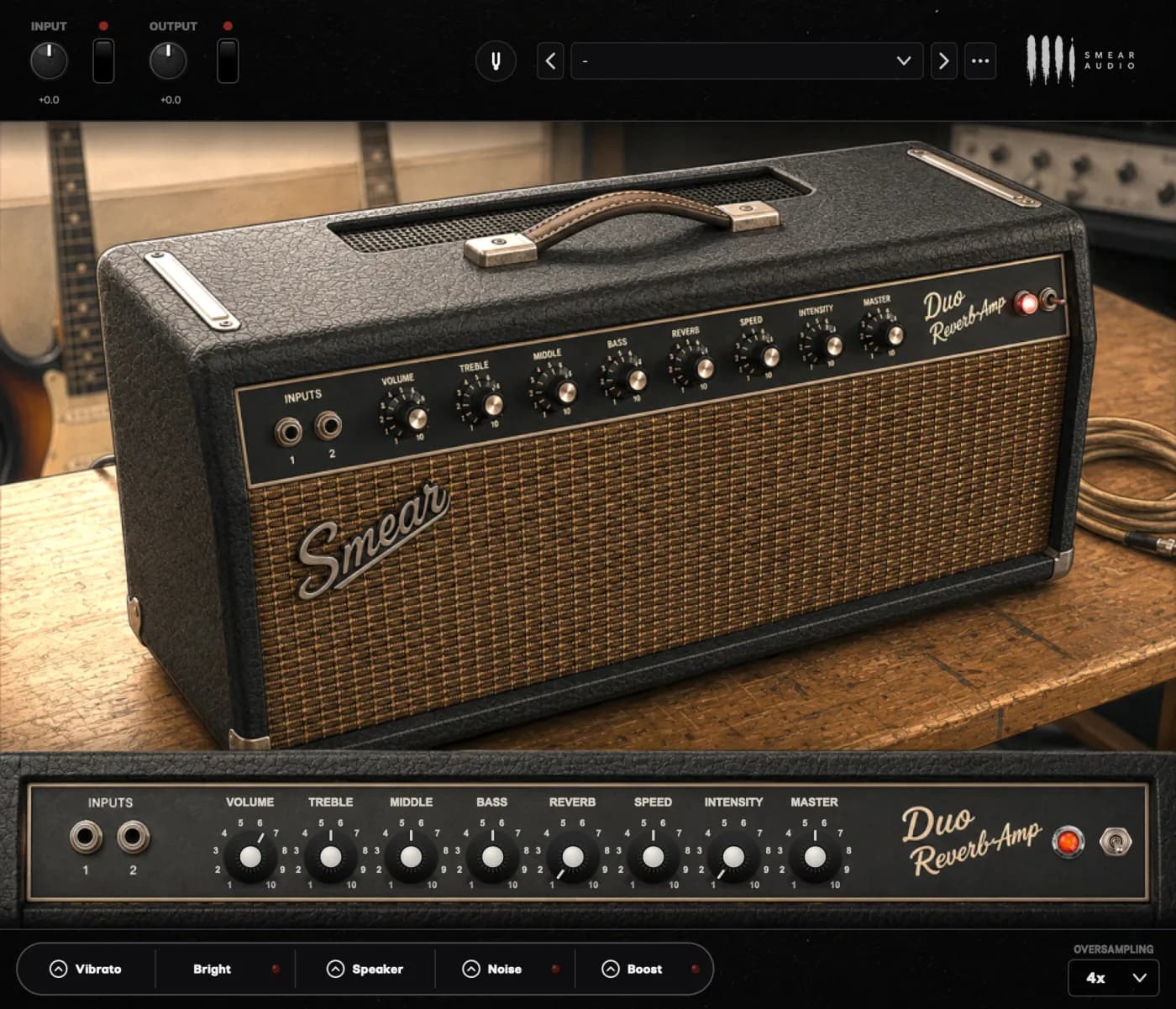Toggle the Noise indicator LED
Viewport: 1176px width, 1009px height.
click(x=555, y=969)
